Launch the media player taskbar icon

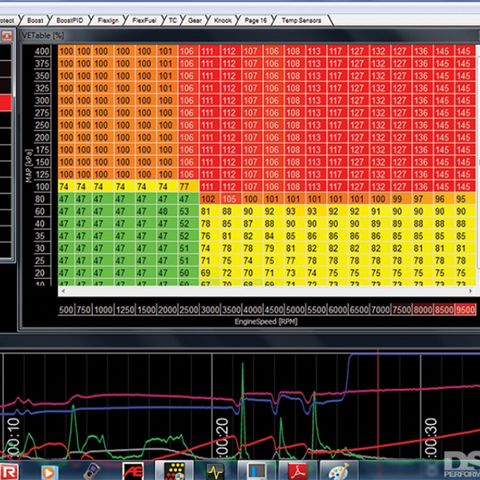[x=49, y=472]
